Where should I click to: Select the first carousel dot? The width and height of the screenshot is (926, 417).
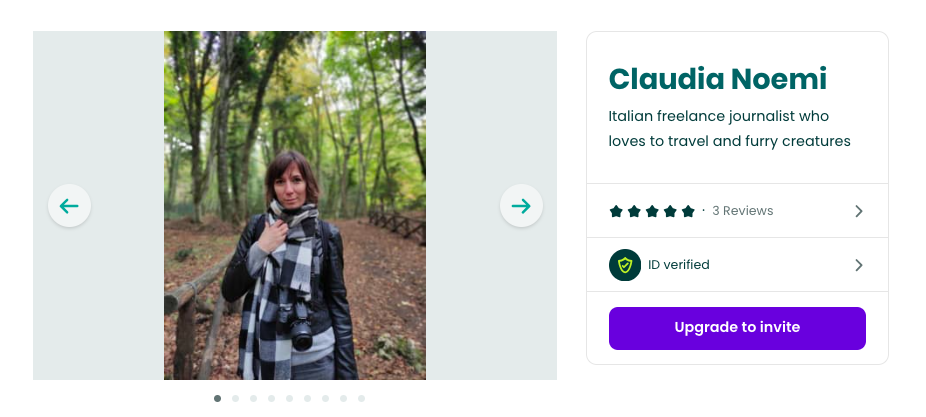click(217, 398)
